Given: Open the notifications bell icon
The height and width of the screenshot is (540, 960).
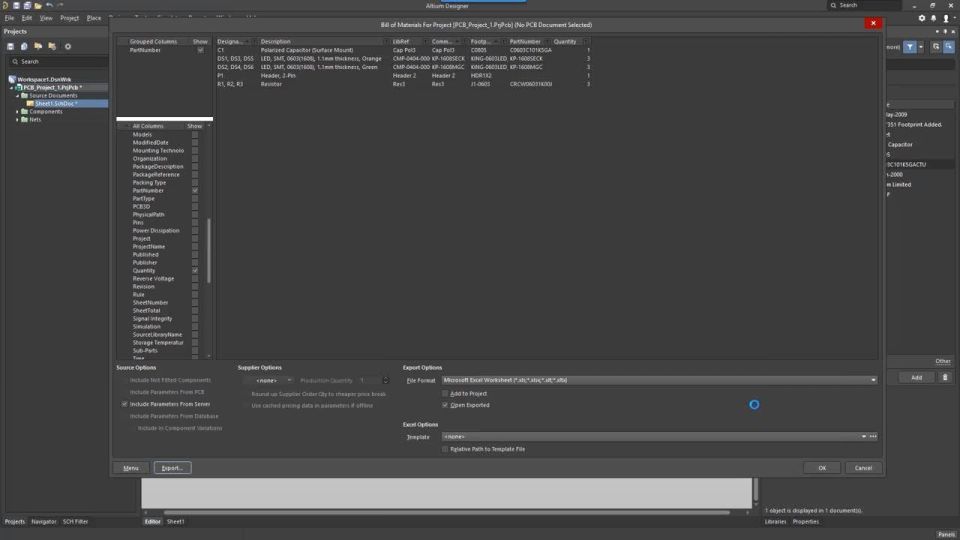Looking at the screenshot, I should 934,18.
